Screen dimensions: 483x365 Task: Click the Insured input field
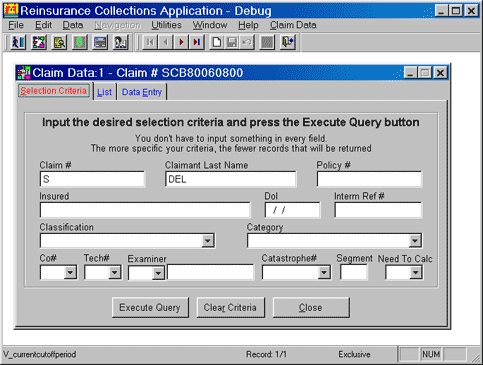click(145, 210)
